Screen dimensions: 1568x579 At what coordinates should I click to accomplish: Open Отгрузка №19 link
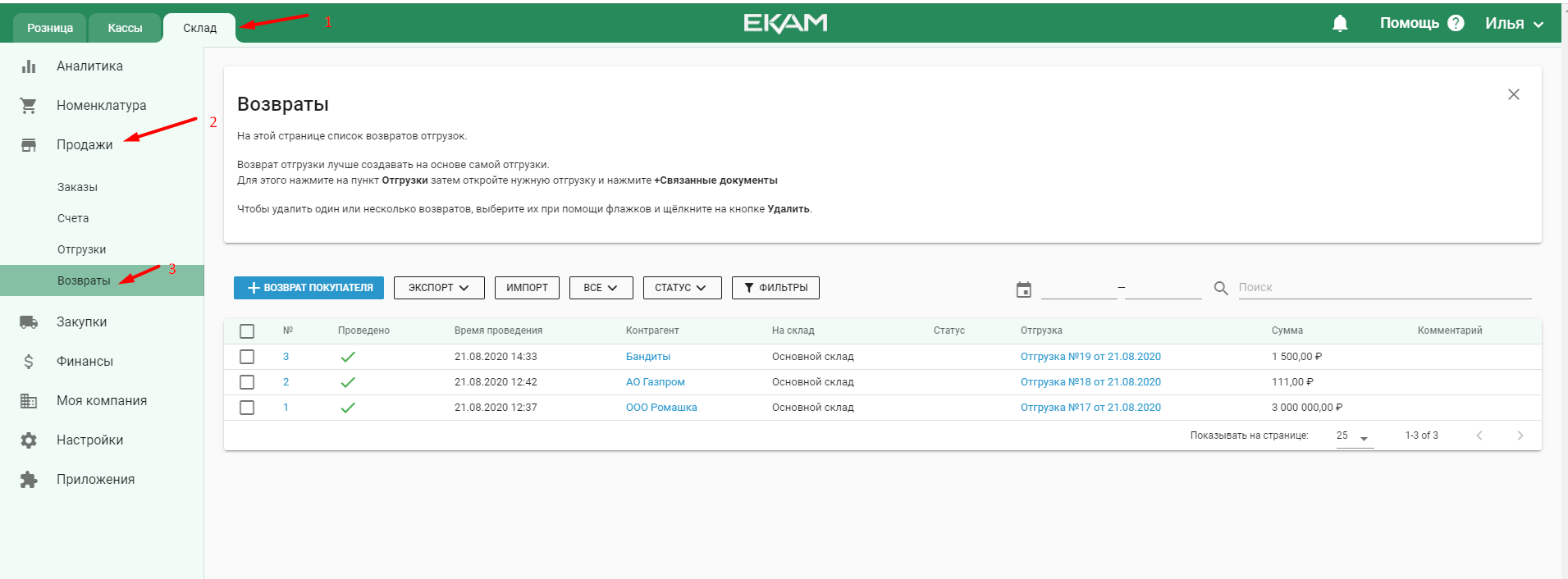click(1090, 357)
